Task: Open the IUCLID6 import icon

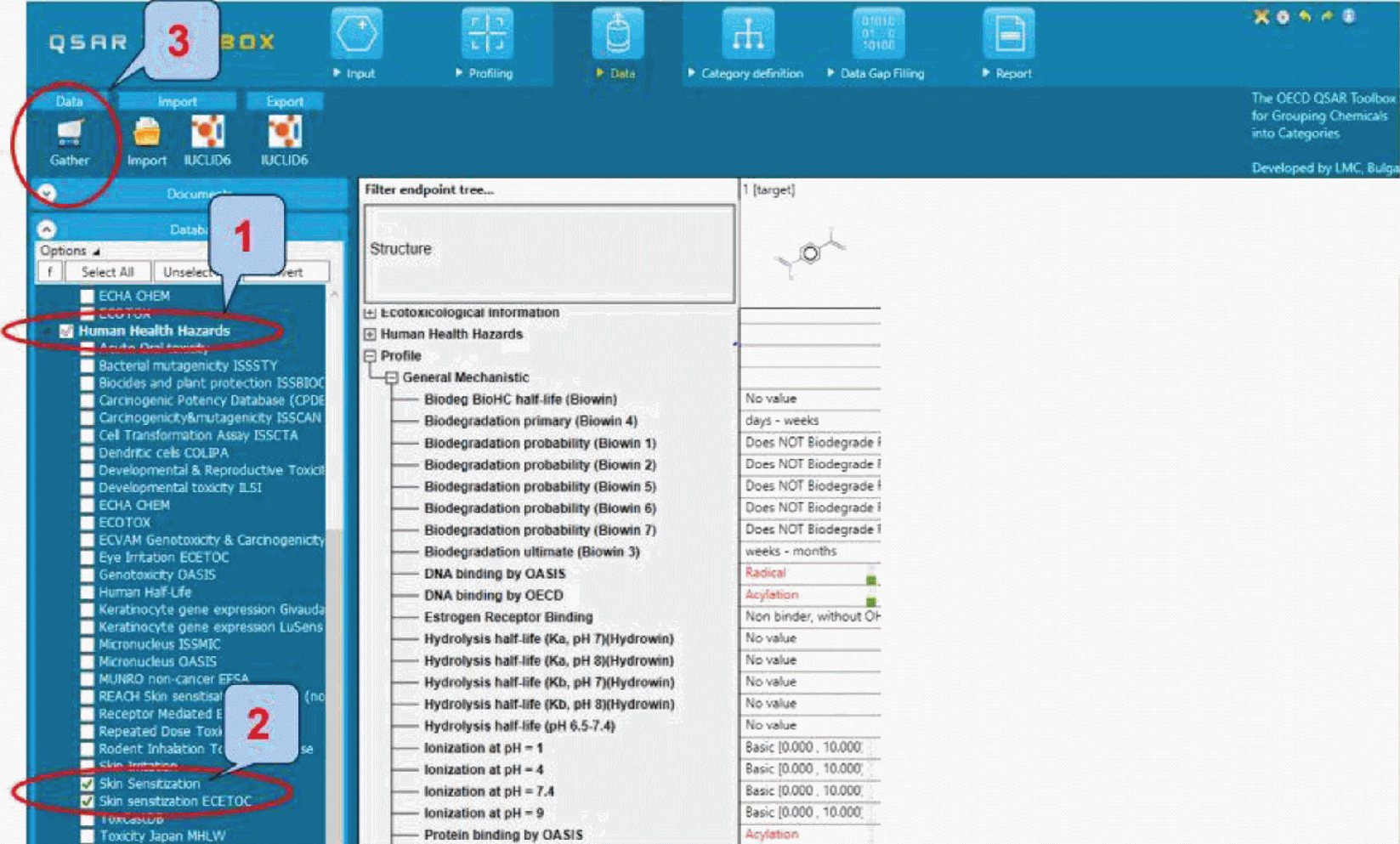Action: 207,132
